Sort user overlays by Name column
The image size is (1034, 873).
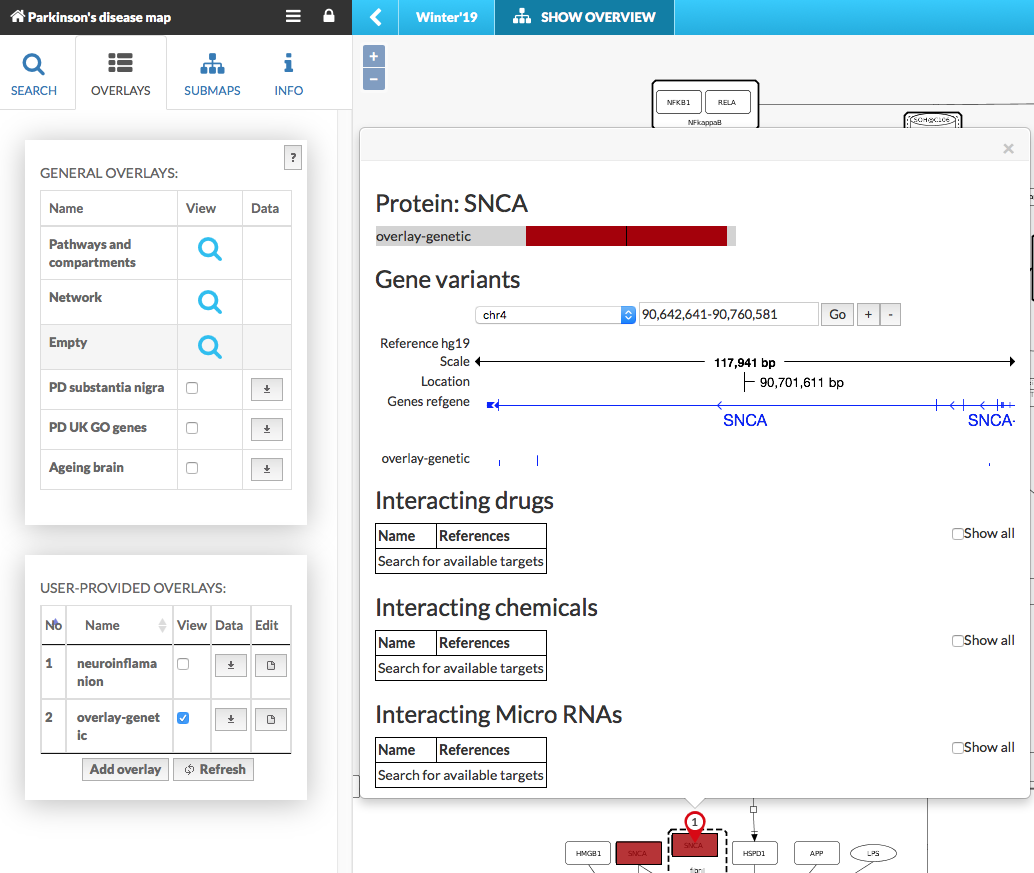121,625
